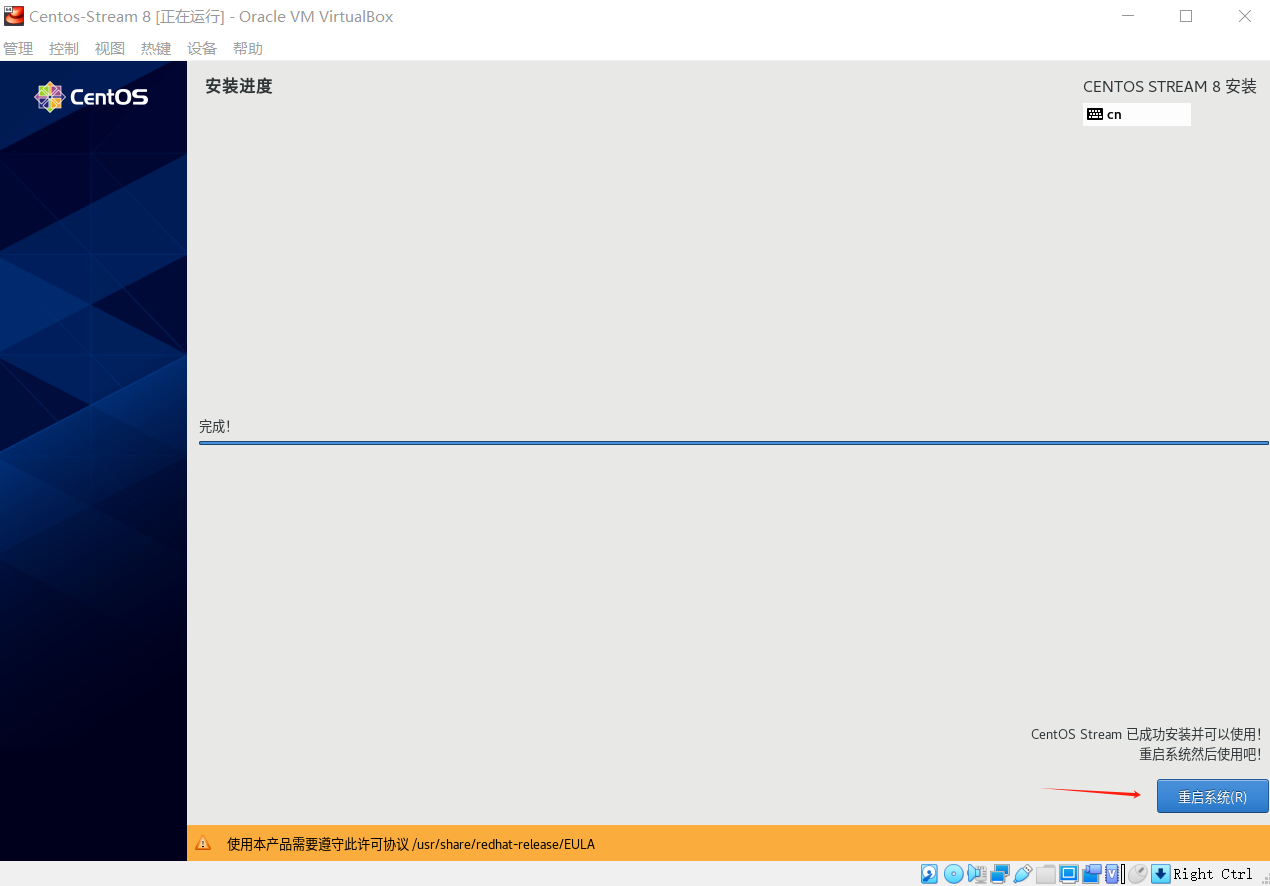1270x886 pixels.
Task: Click the installation progress bar
Action: coord(733,442)
